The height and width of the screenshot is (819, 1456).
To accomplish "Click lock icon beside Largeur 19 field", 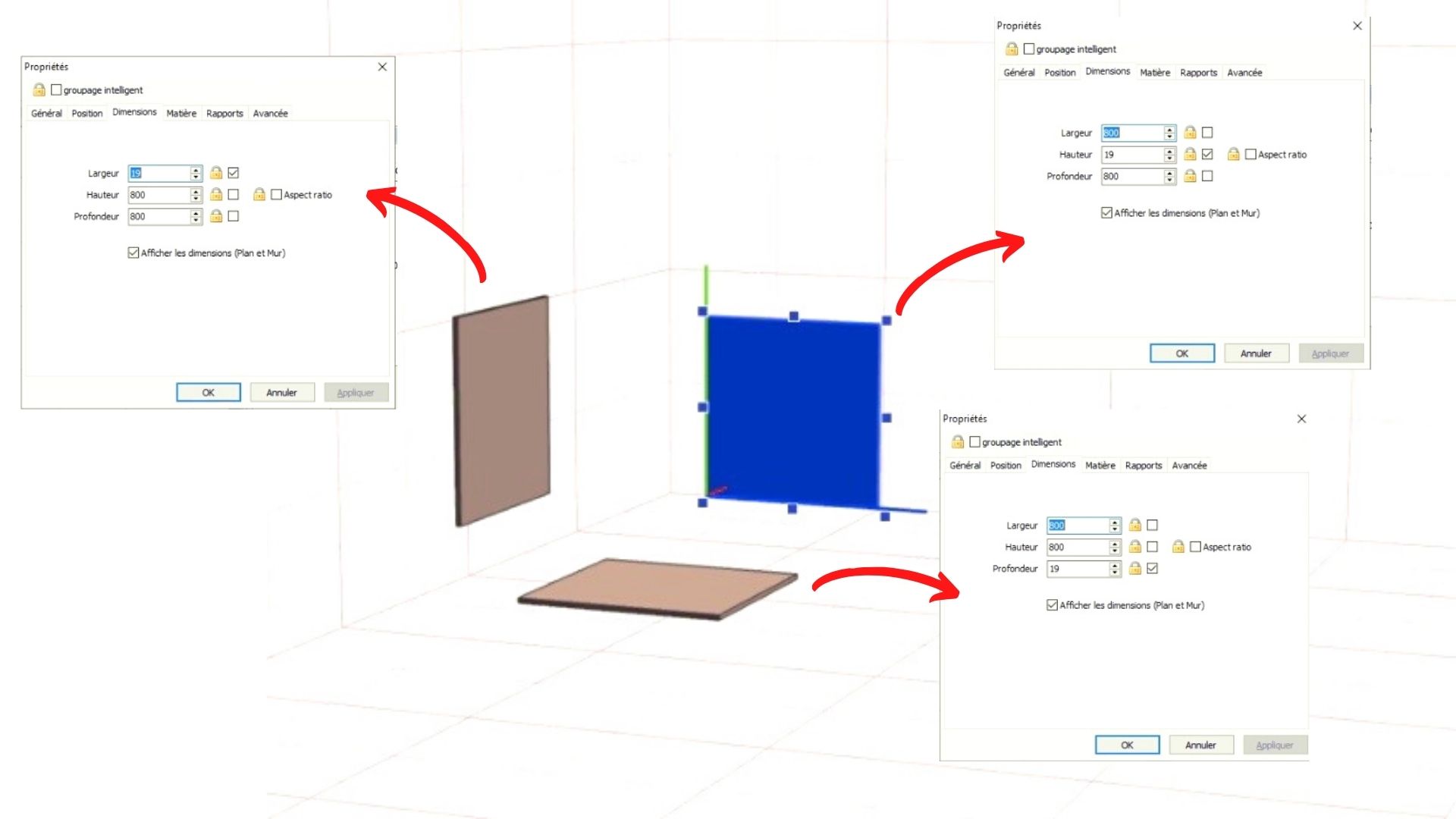I will click(216, 173).
